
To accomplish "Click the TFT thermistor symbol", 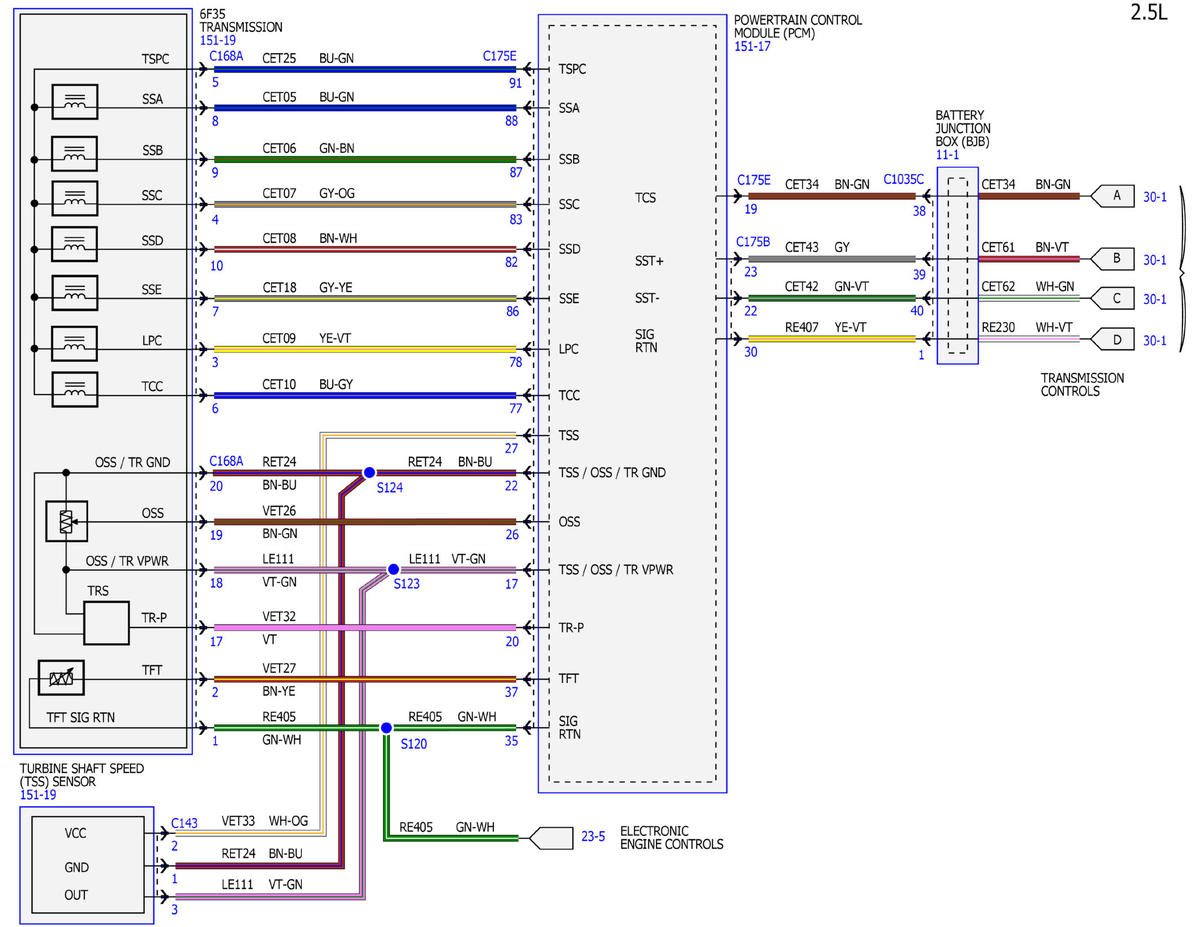I will tap(62, 679).
